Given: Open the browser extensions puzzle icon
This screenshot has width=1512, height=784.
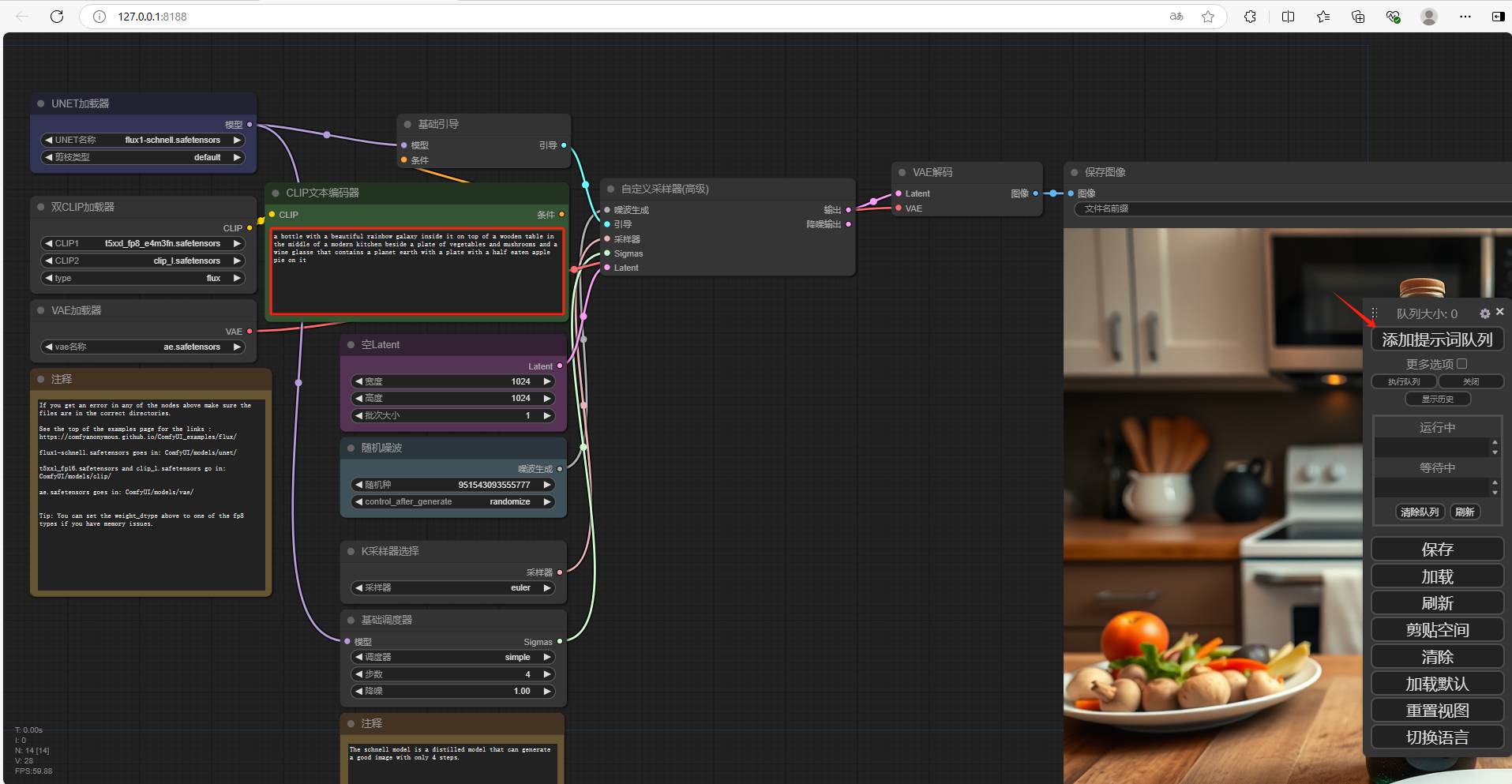Looking at the screenshot, I should pyautogui.click(x=1250, y=17).
